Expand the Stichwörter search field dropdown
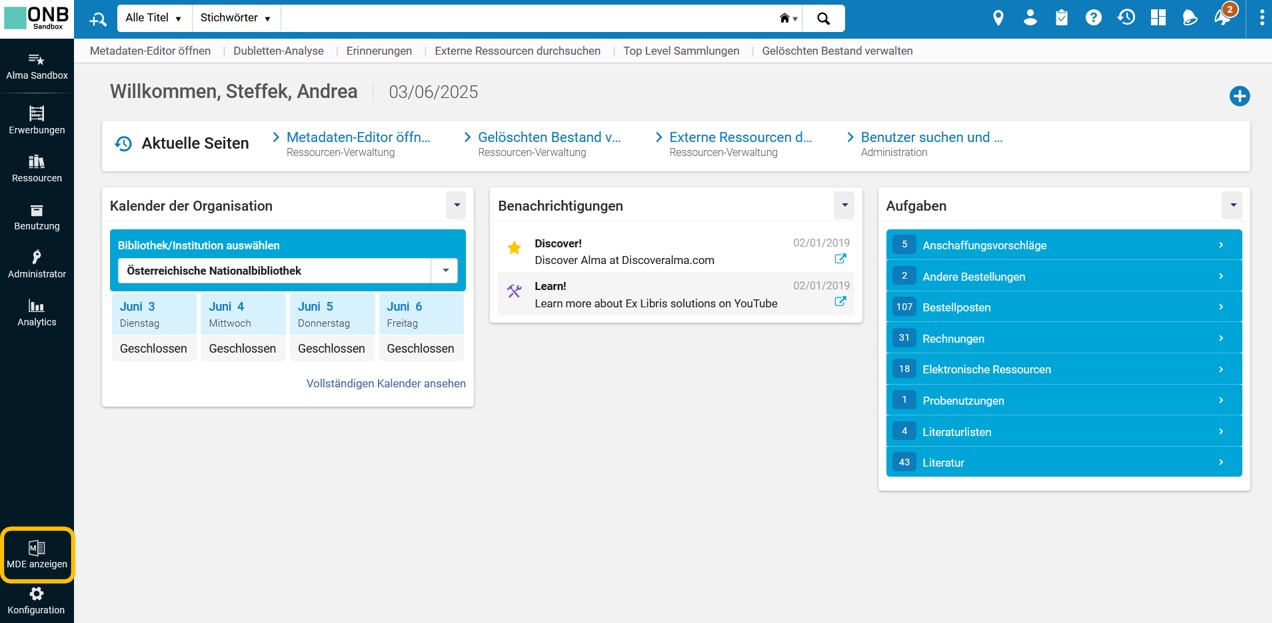The height and width of the screenshot is (623, 1272). [x=236, y=18]
